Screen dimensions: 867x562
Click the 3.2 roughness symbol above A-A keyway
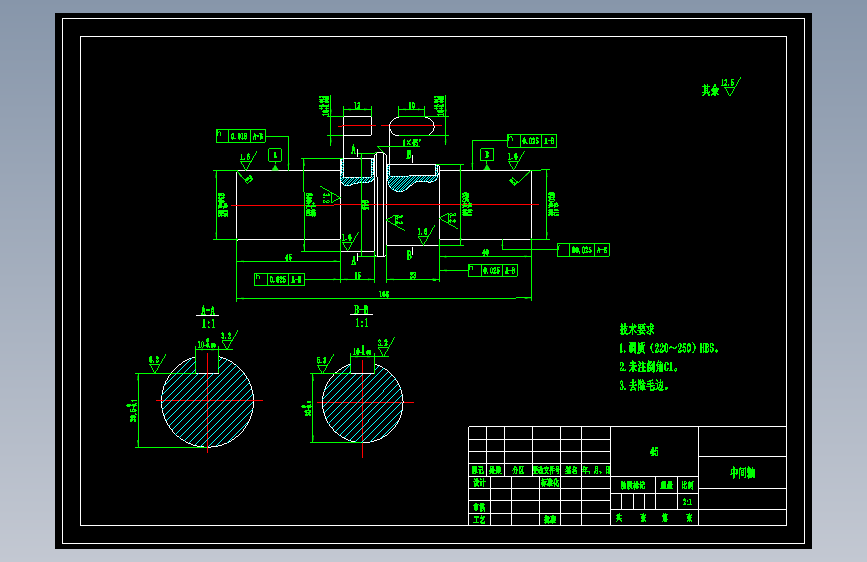229,340
